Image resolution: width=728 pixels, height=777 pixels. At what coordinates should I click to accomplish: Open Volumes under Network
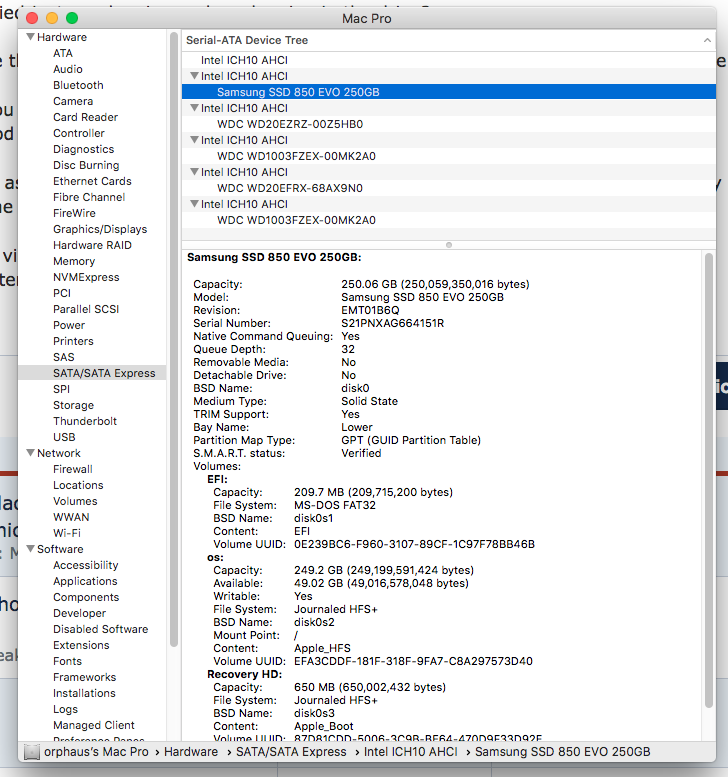(x=75, y=501)
